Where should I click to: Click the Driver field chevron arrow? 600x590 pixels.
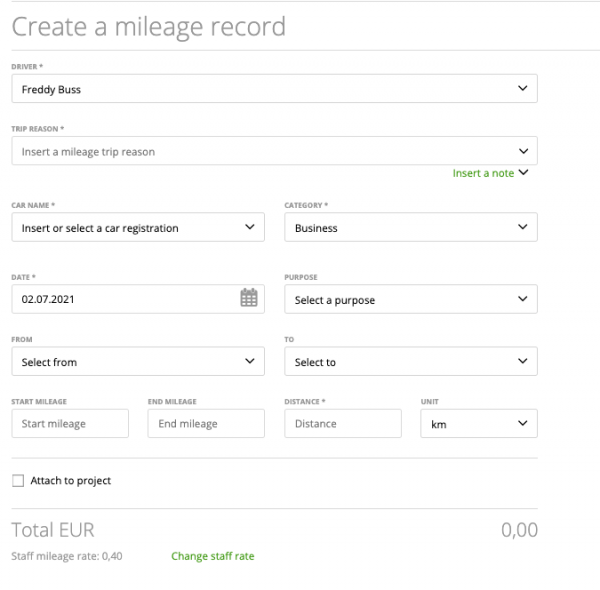click(522, 88)
